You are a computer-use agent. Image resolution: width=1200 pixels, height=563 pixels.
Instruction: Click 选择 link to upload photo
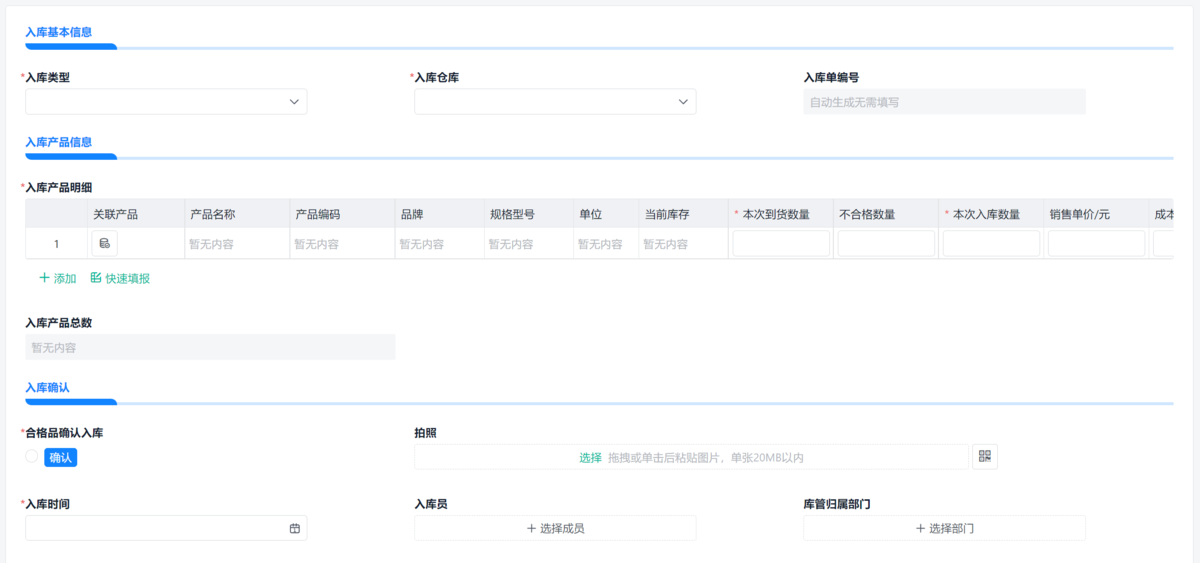[590, 457]
